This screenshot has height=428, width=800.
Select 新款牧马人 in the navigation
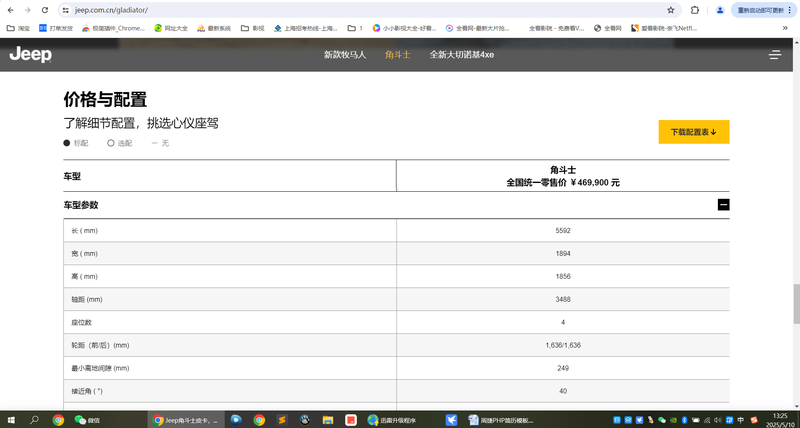pos(345,55)
